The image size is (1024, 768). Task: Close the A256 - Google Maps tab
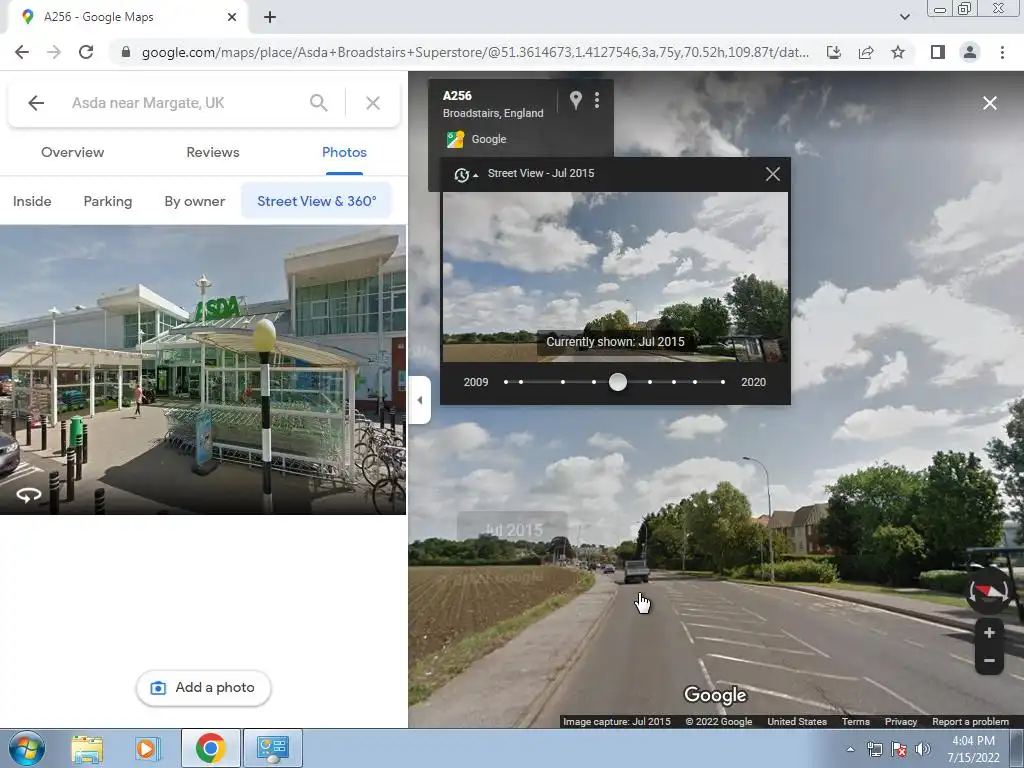tap(232, 17)
